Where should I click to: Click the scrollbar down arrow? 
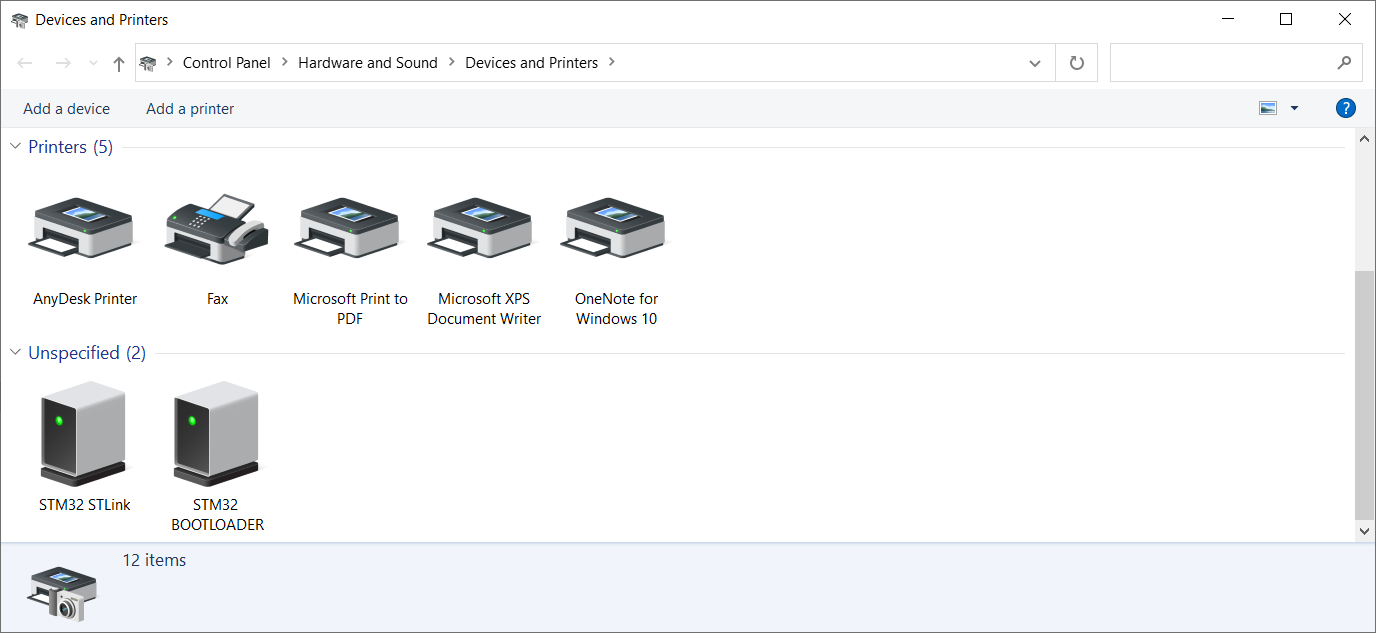click(1365, 532)
